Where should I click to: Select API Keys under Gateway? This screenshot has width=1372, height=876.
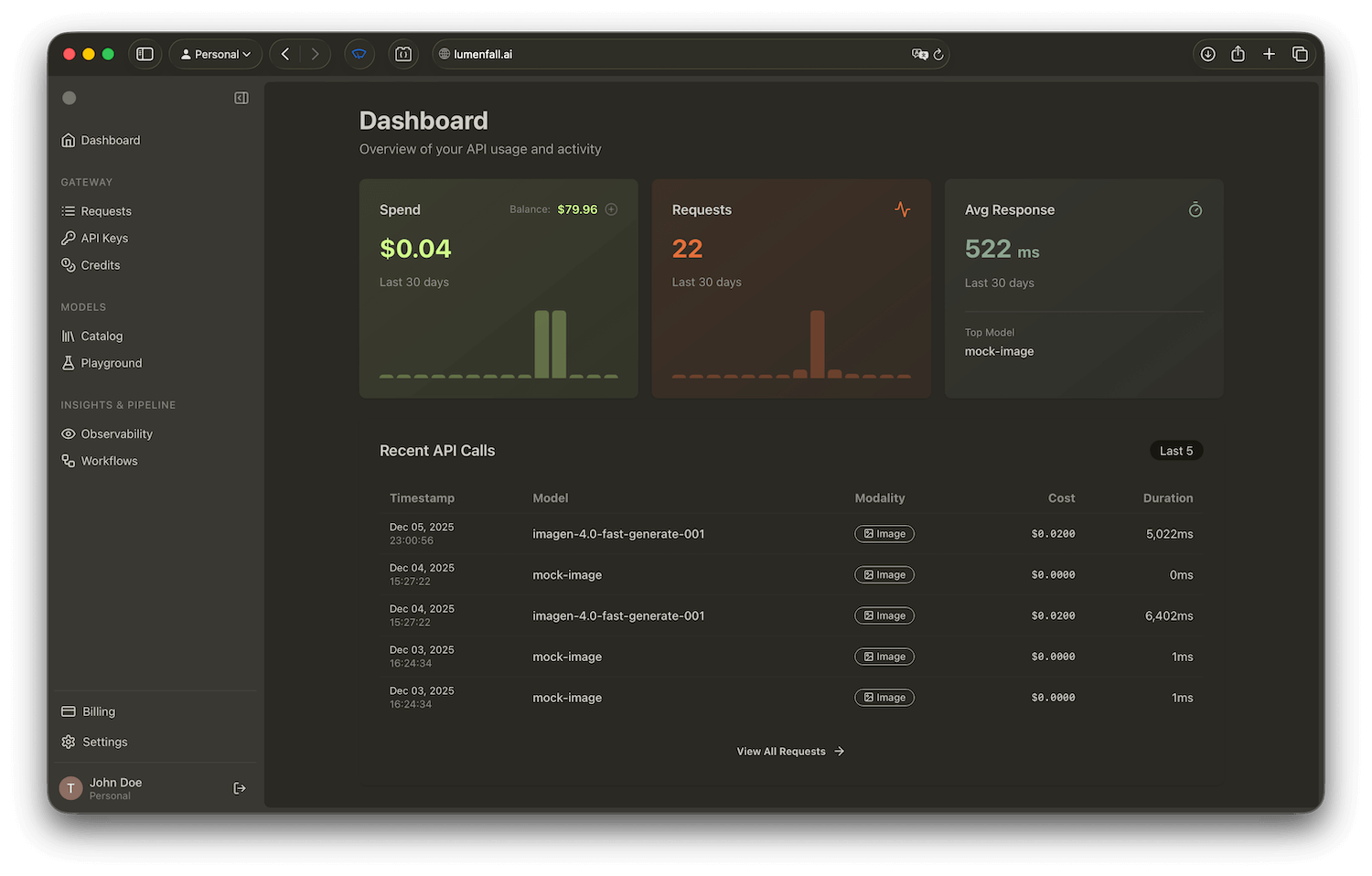click(103, 238)
